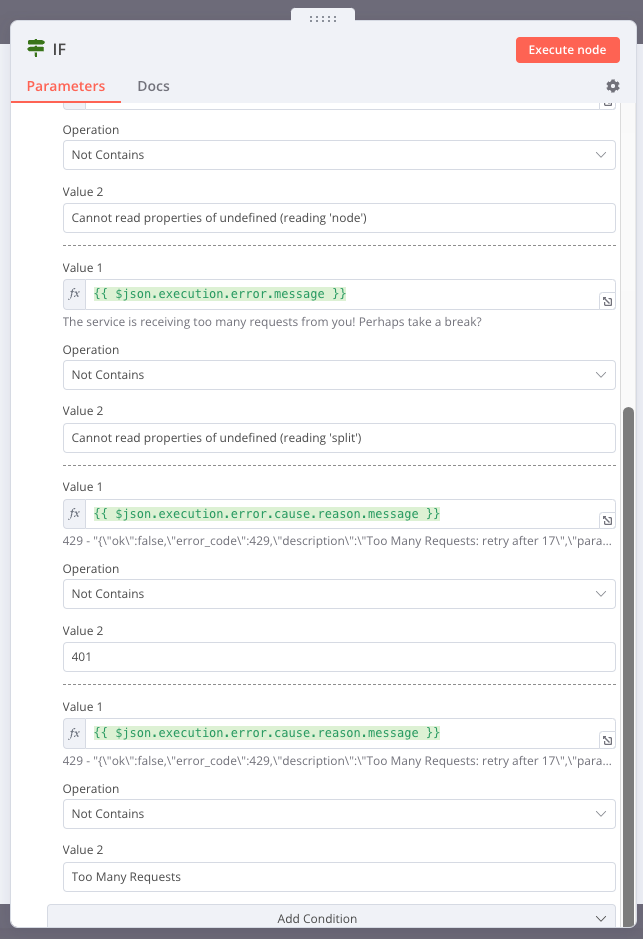The image size is (643, 939).
Task: Click partially visible expression editor icon at top
Action: point(607,104)
